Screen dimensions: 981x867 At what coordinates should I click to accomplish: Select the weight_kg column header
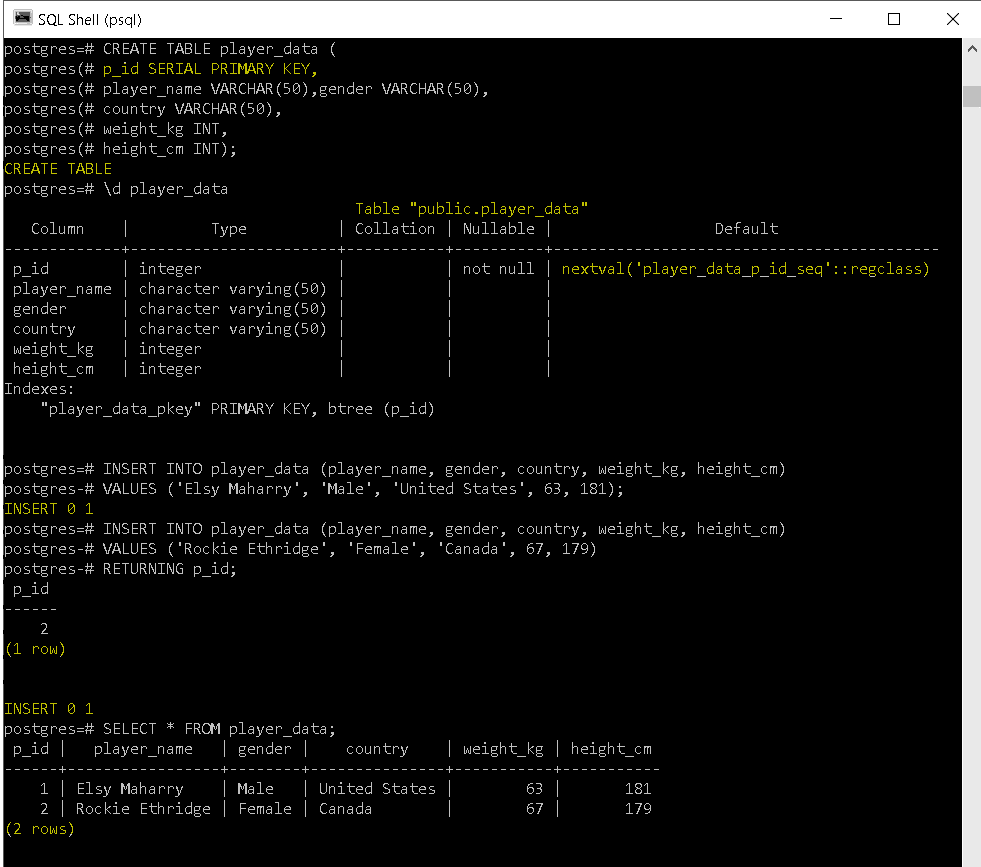click(x=503, y=748)
